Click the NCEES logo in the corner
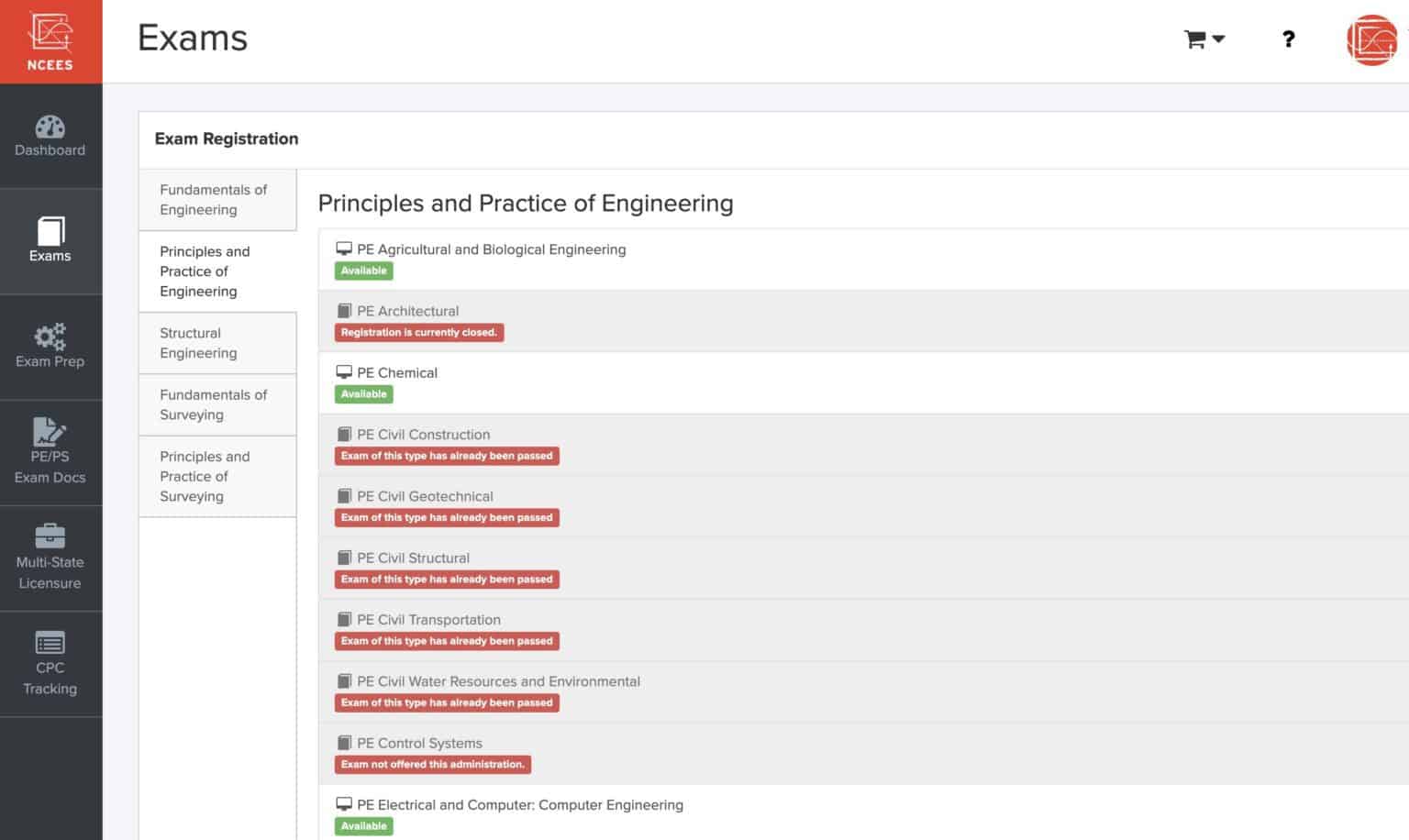The height and width of the screenshot is (840, 1409). [50, 41]
